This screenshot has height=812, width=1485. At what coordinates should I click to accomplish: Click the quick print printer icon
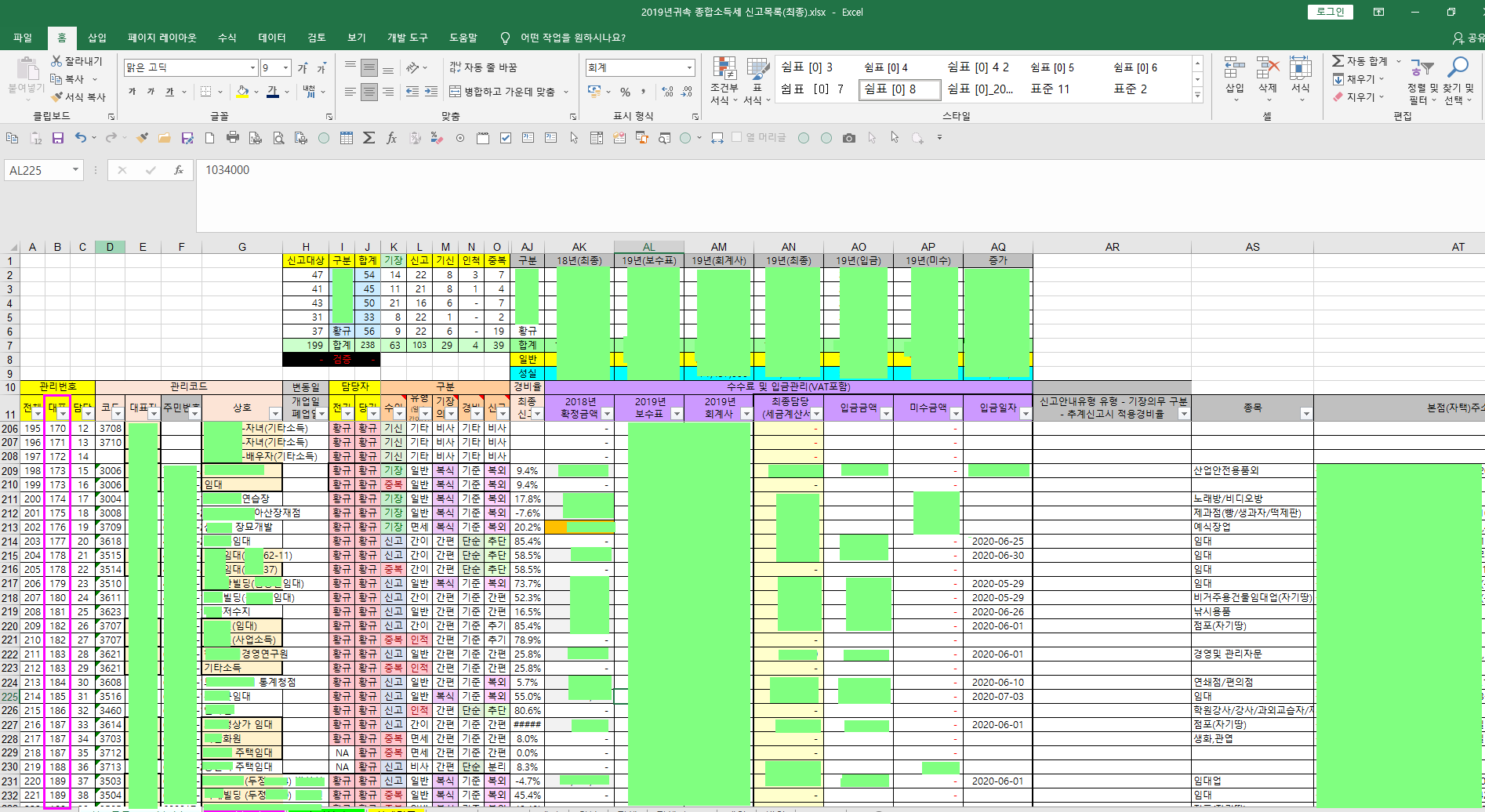click(233, 138)
